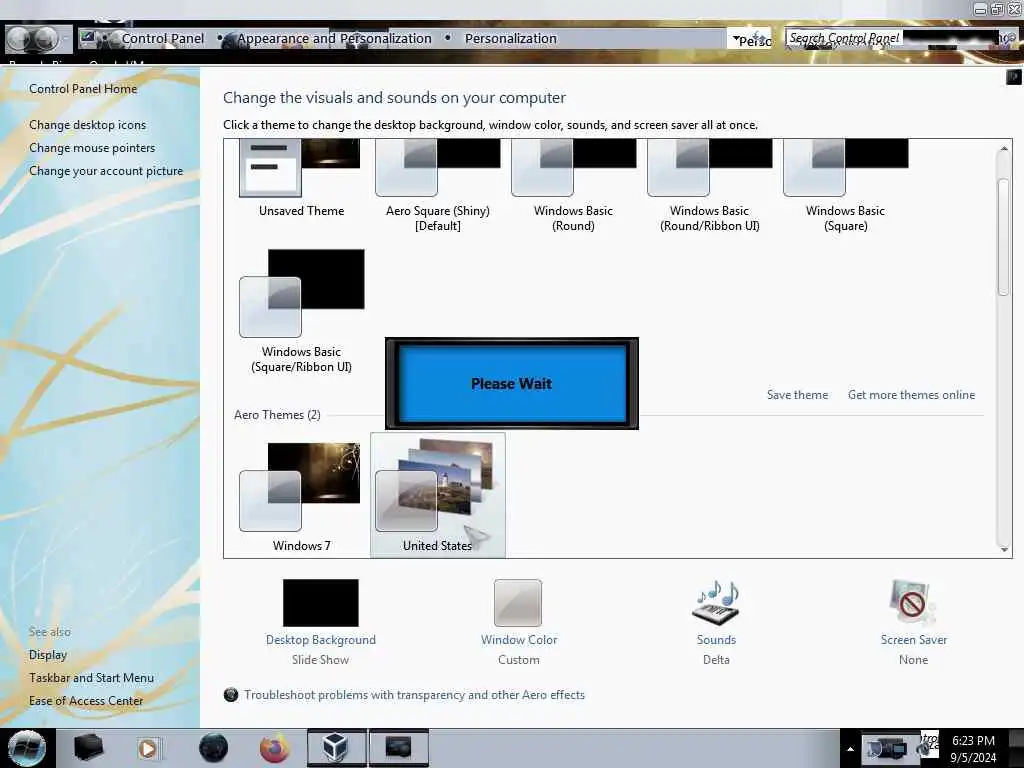Click the Control Panel address bar icon
Screen dimensions: 1024x768
[x=88, y=38]
